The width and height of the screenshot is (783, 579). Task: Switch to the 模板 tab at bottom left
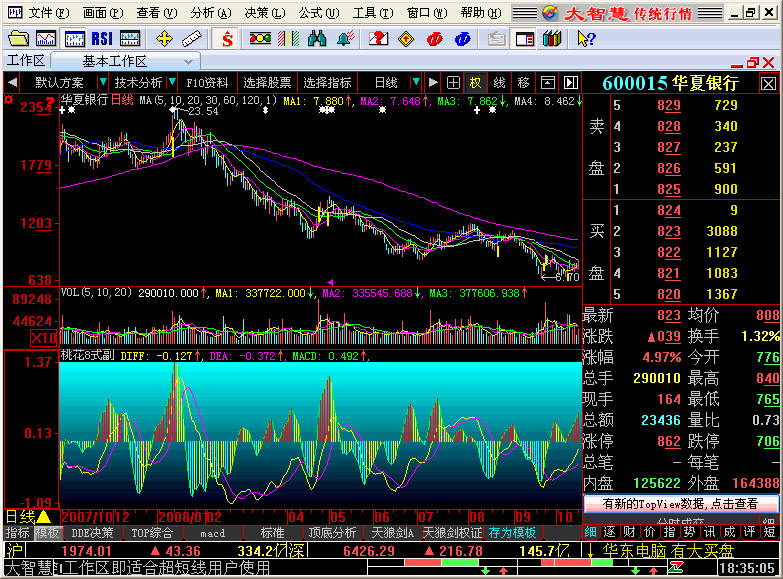[x=47, y=533]
